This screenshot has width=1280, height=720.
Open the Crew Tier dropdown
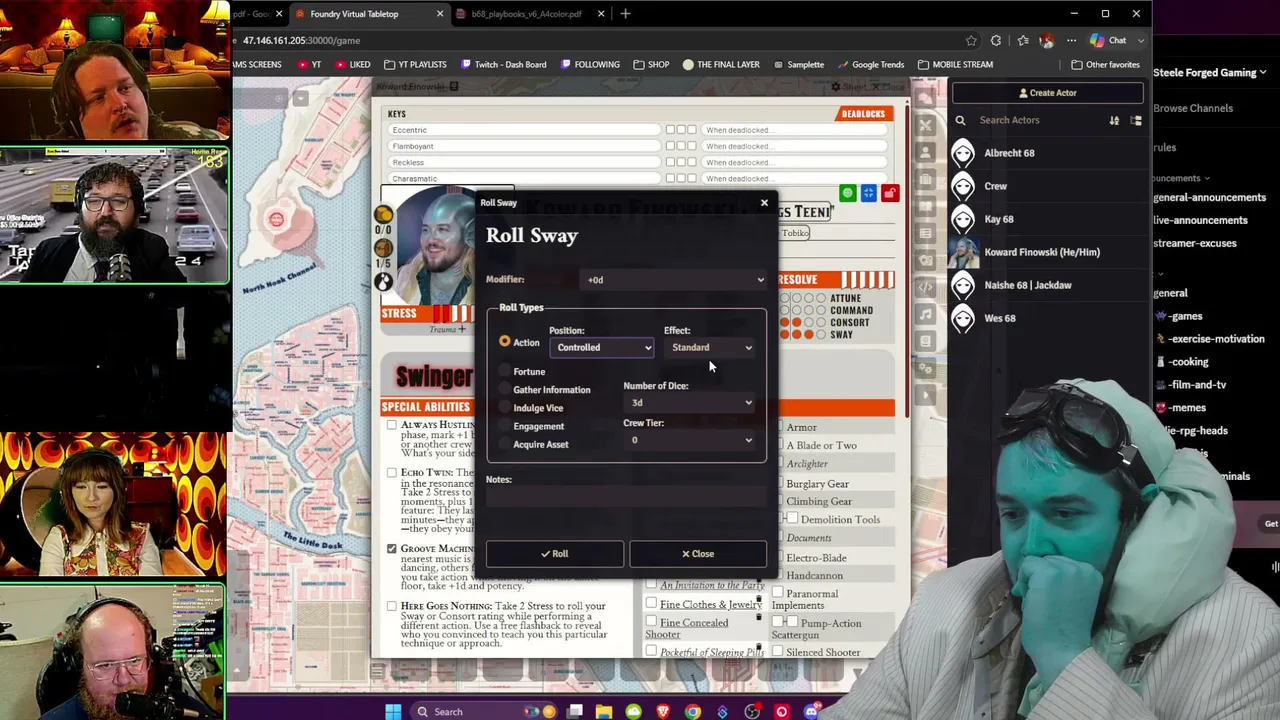point(689,440)
